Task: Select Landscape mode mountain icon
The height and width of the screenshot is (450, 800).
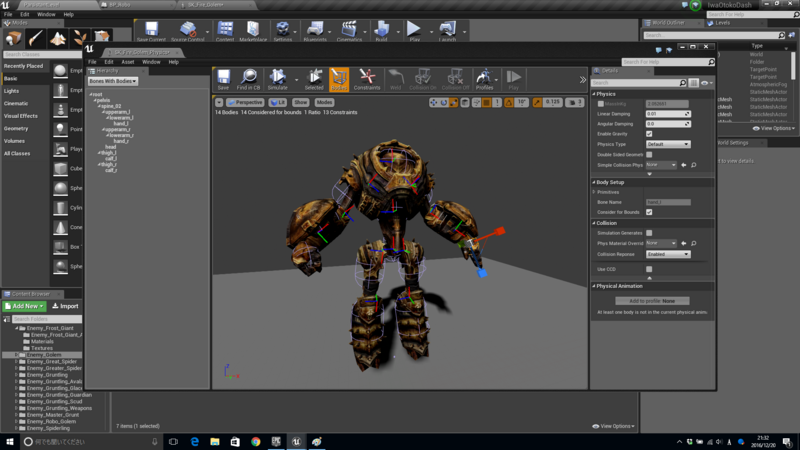Action: (x=58, y=38)
